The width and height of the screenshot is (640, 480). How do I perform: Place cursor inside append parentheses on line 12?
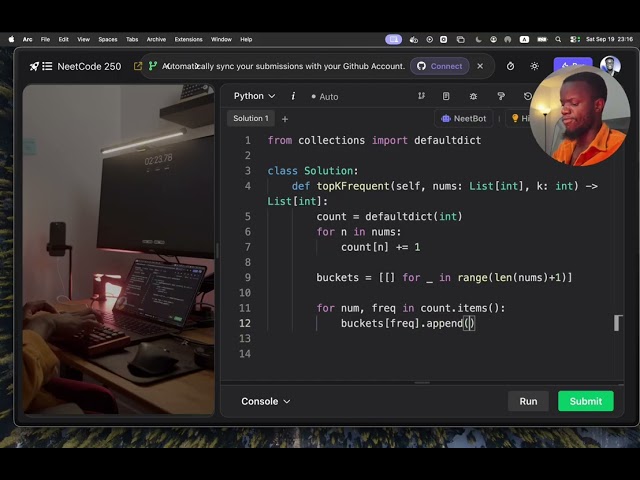pyautogui.click(x=469, y=323)
